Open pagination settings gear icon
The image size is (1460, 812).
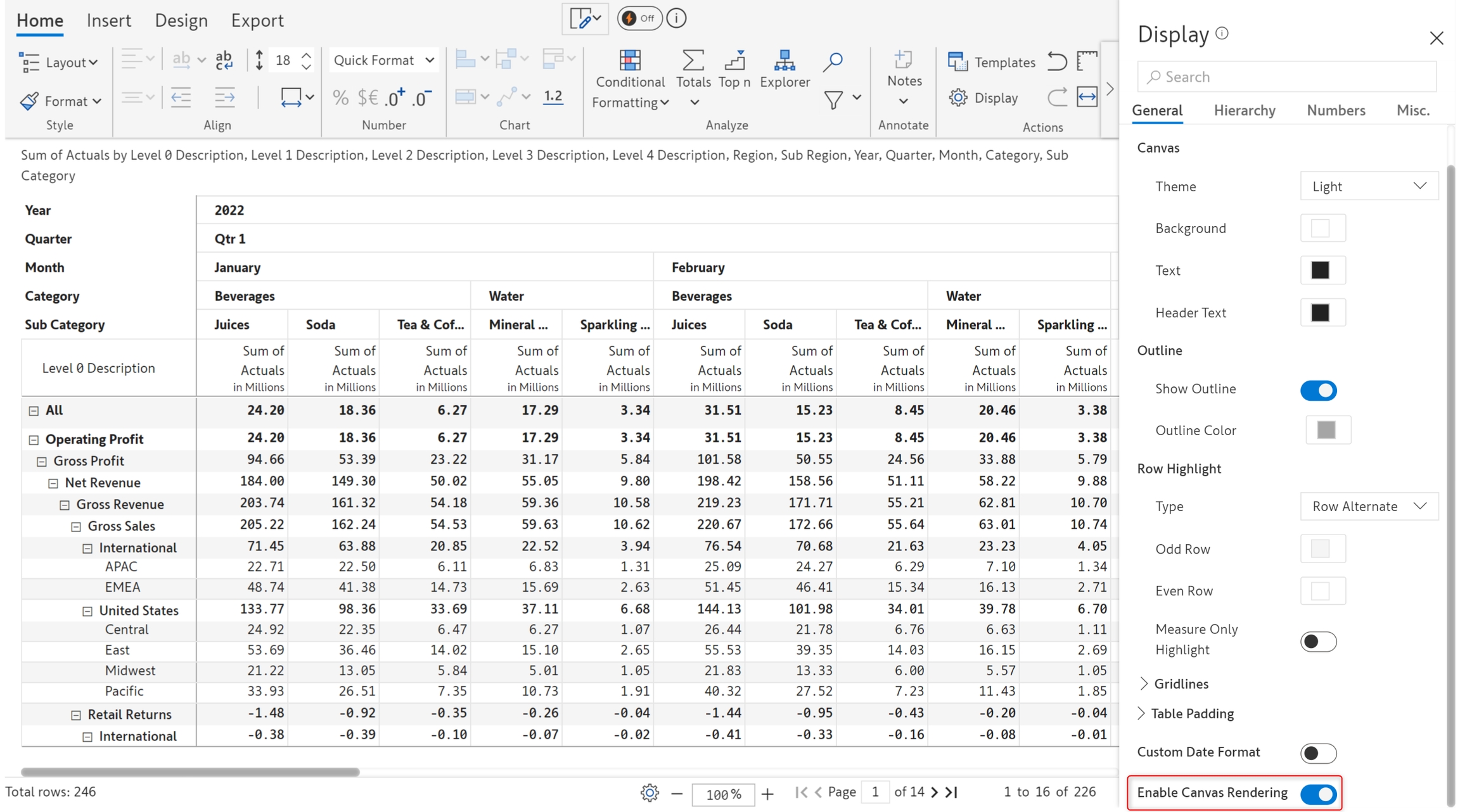649,792
